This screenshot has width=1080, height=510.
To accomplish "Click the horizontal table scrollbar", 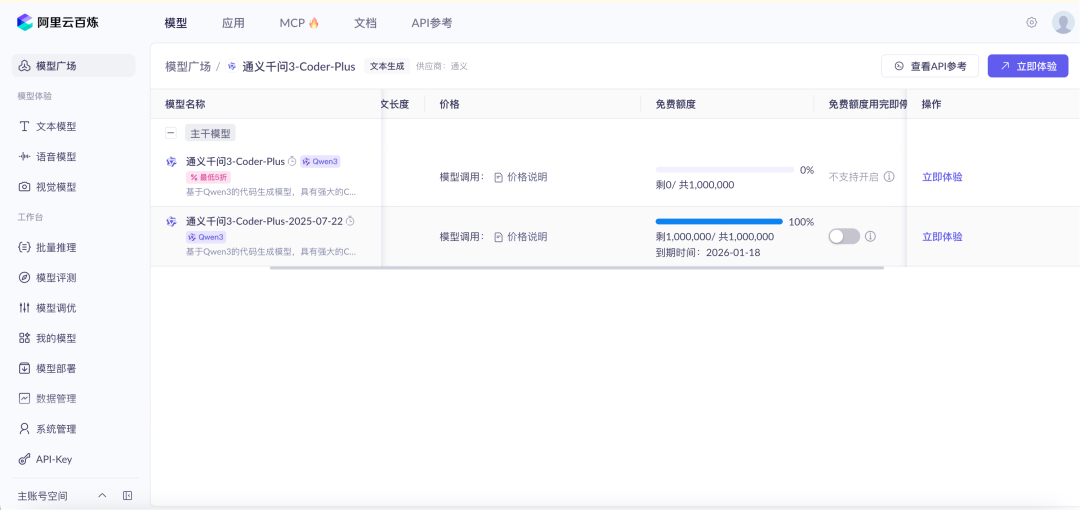I will click(x=577, y=267).
